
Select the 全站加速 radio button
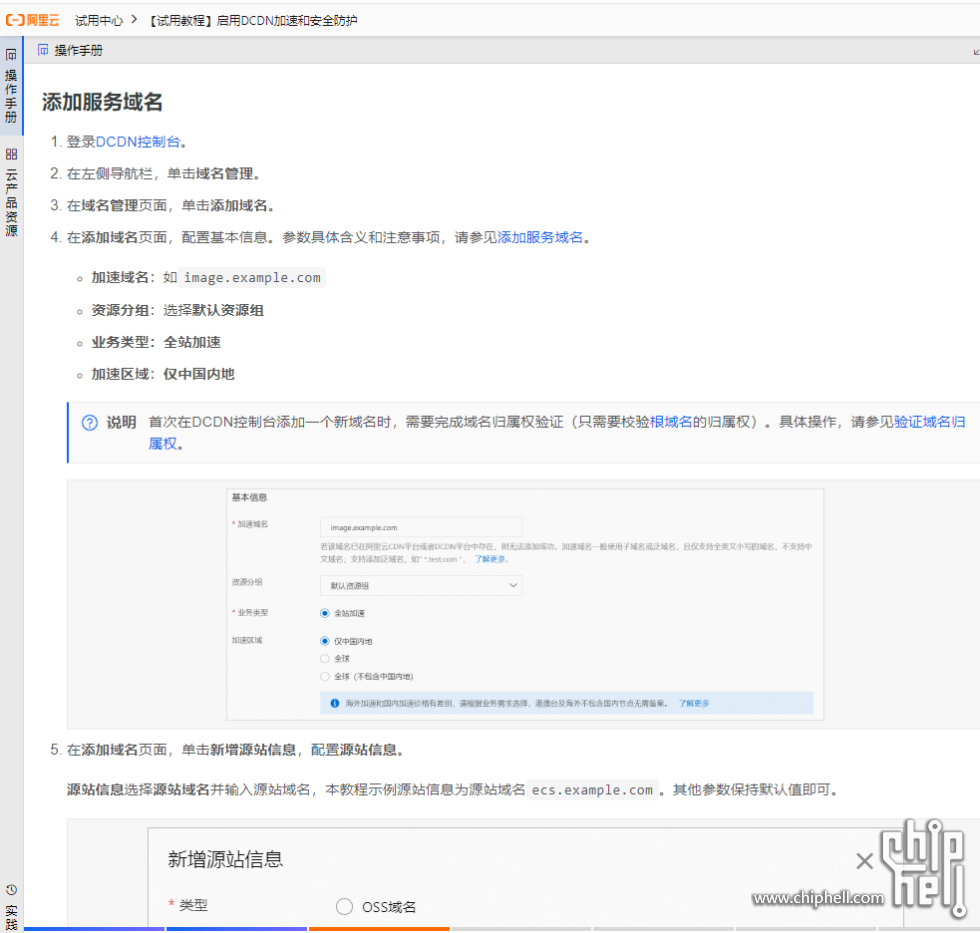click(325, 613)
